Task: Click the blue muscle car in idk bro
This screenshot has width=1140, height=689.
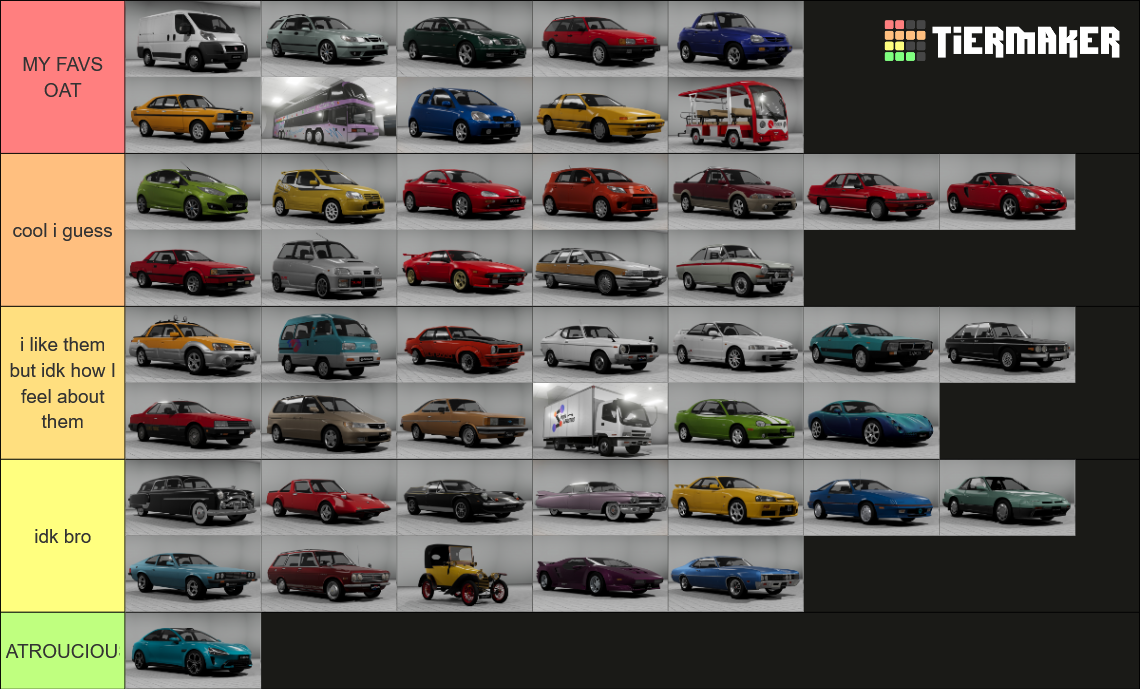Action: pos(736,574)
